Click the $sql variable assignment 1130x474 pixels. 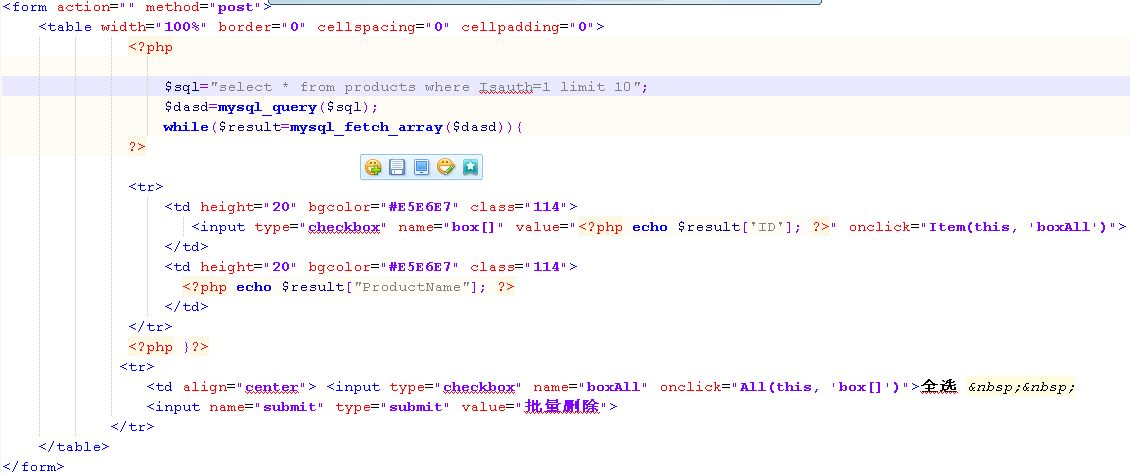coord(406,87)
